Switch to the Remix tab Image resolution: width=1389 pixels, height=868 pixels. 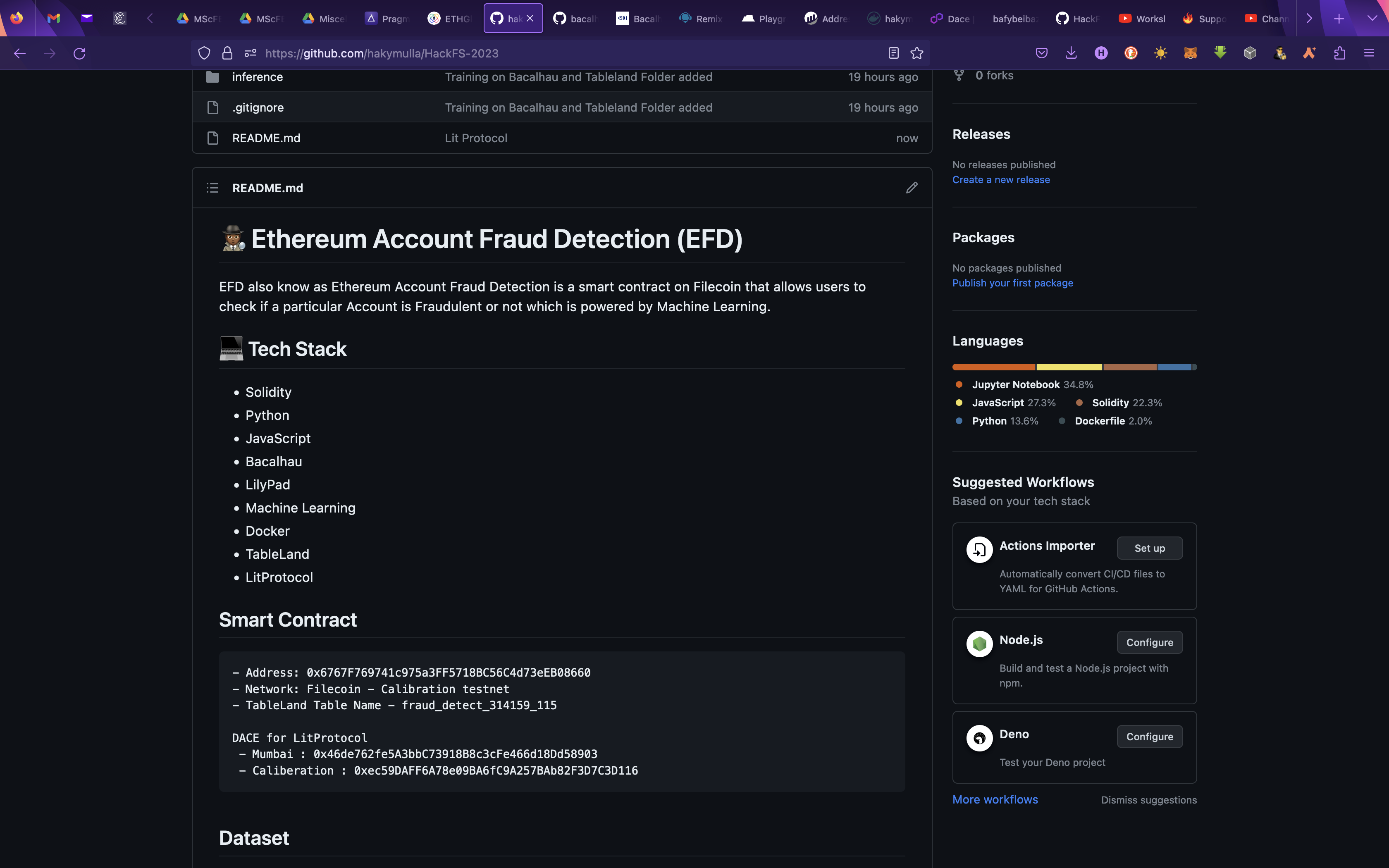702,18
